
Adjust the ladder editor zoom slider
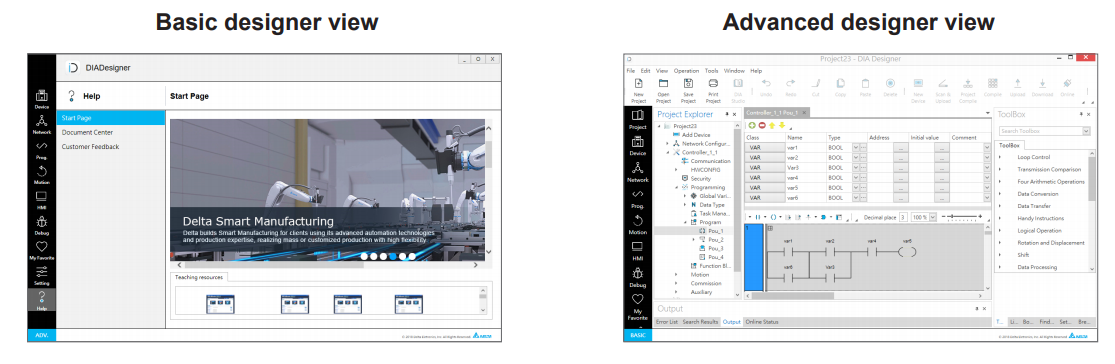[961, 217]
